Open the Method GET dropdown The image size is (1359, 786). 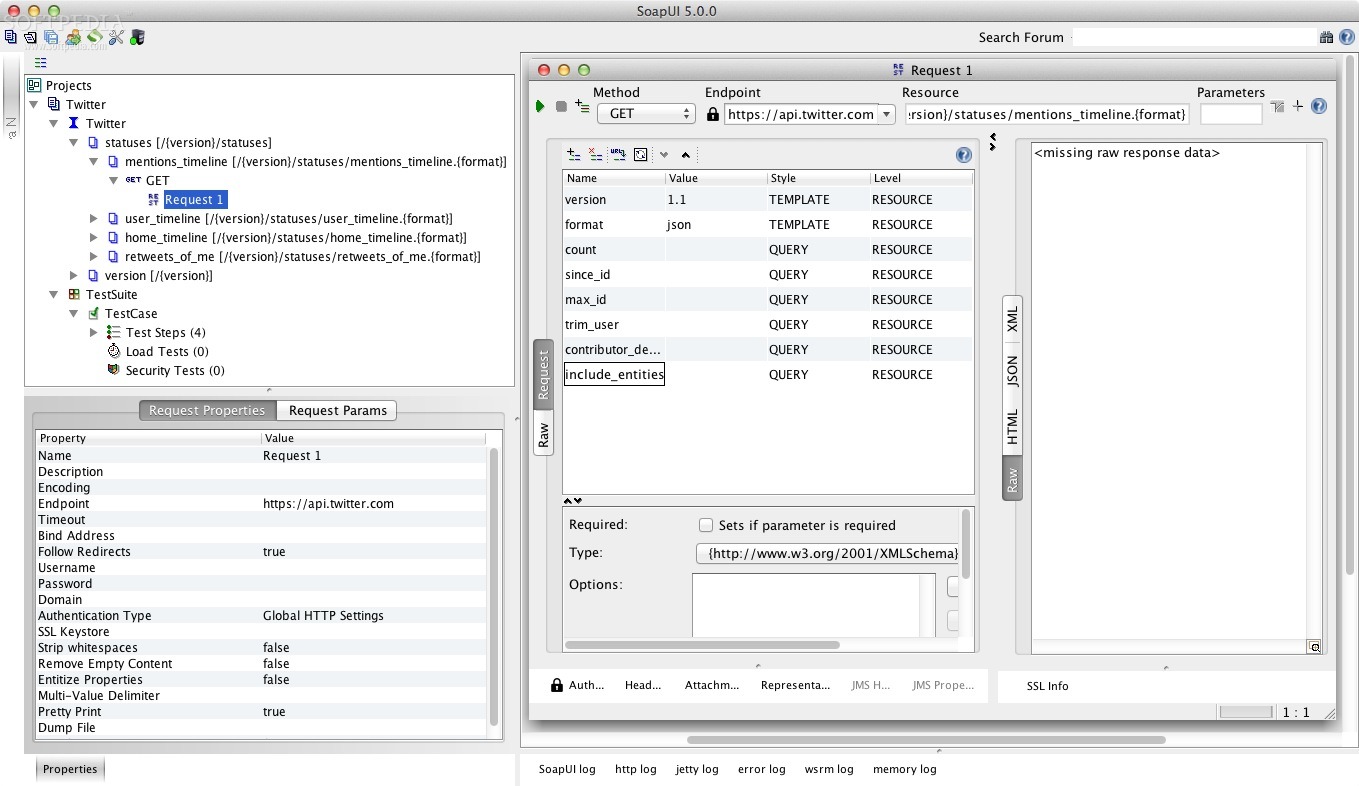point(645,114)
